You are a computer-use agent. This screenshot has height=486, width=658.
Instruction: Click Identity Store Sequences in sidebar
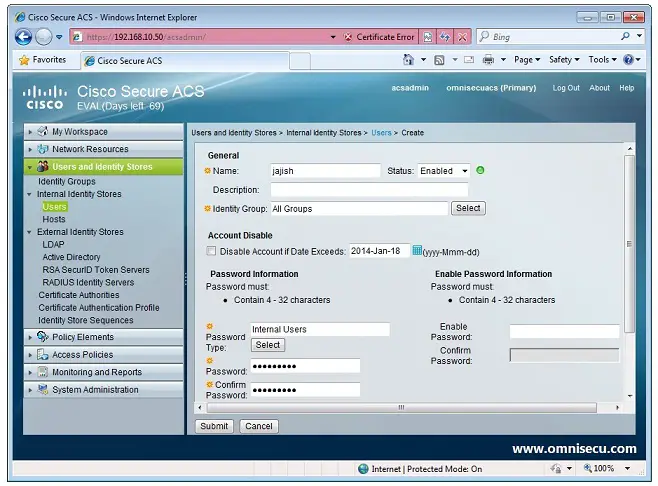click(x=86, y=320)
